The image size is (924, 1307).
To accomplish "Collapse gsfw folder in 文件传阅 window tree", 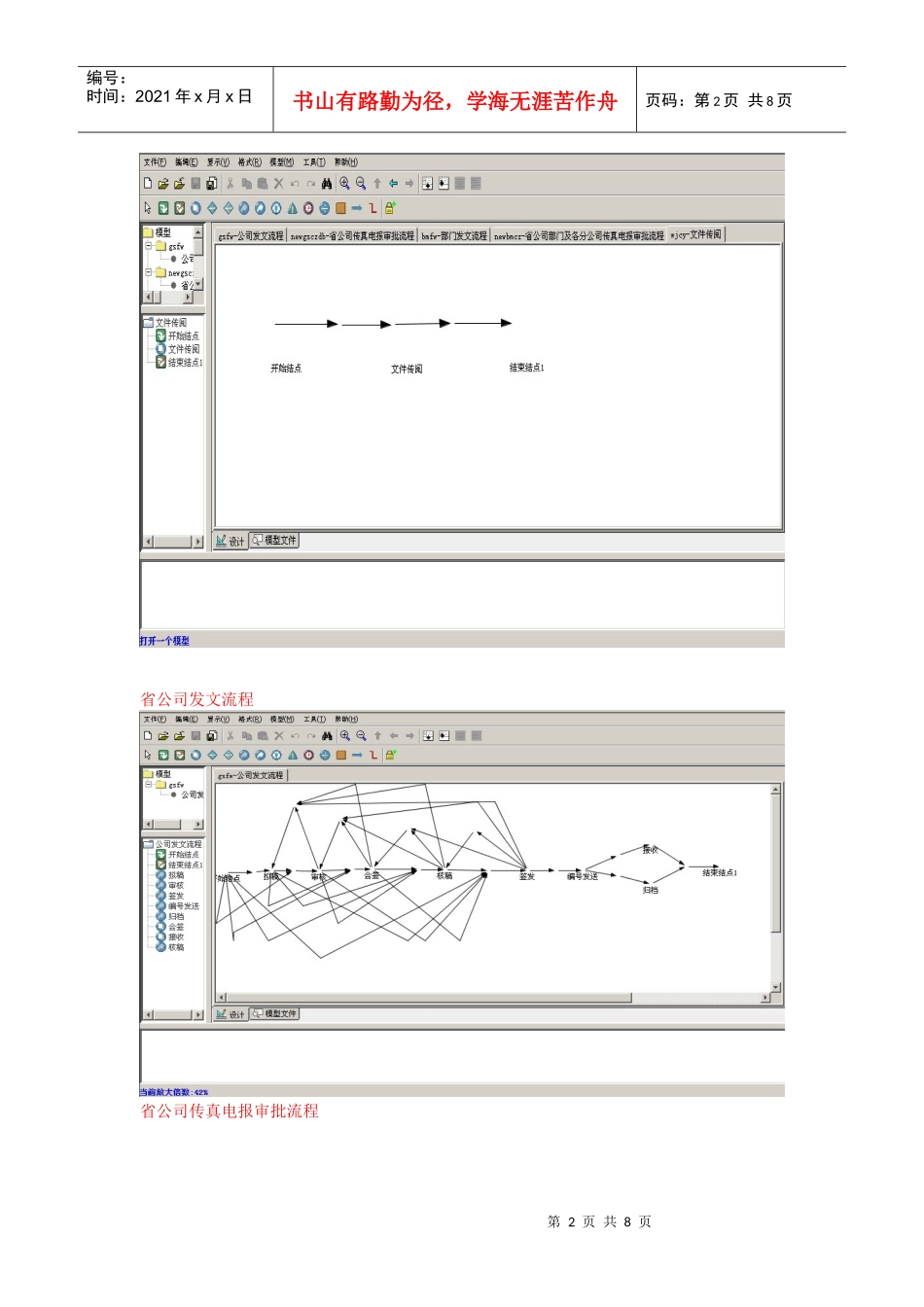I will click(x=149, y=246).
